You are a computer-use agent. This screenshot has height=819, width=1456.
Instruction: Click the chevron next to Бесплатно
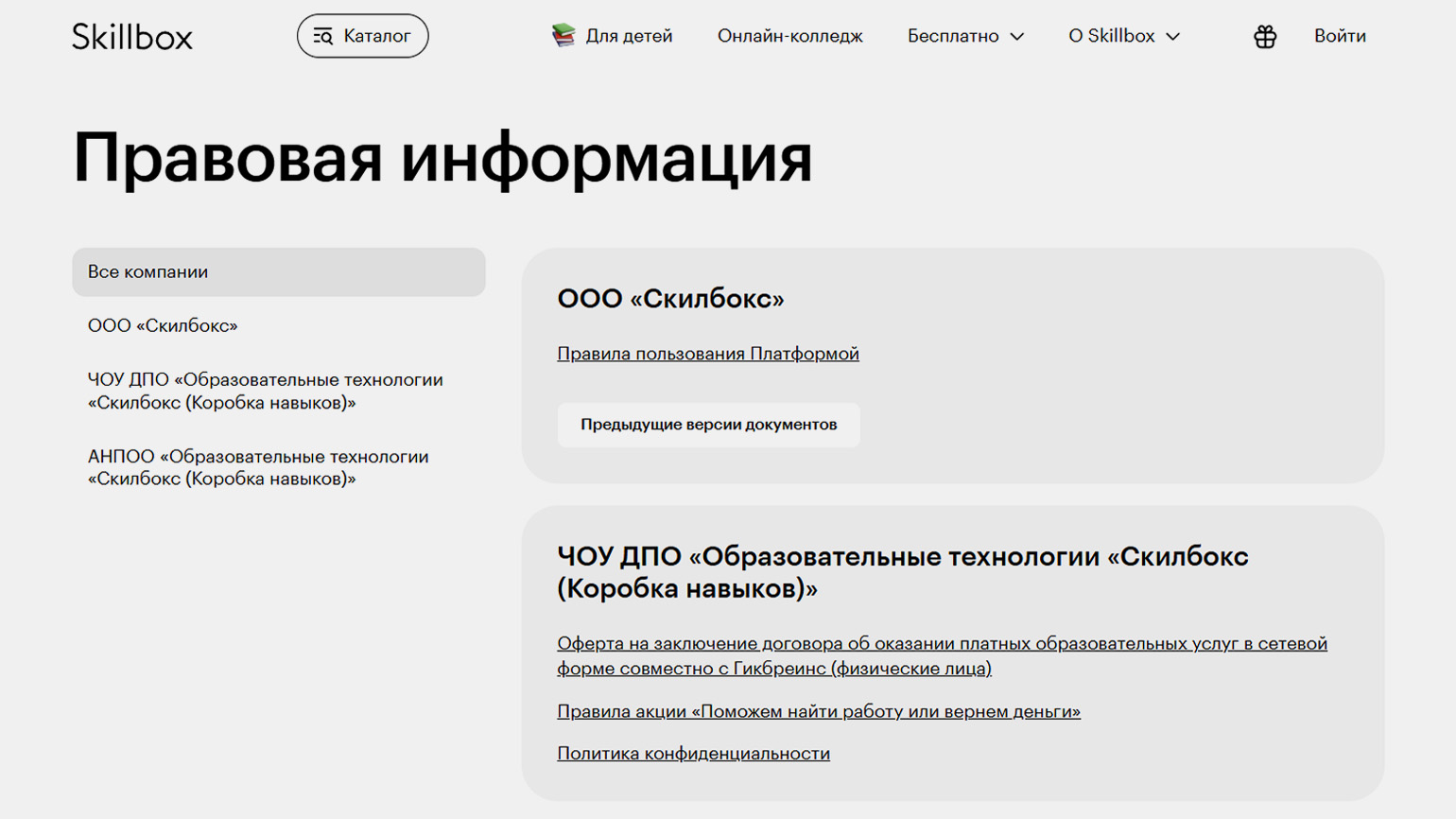tap(1016, 37)
